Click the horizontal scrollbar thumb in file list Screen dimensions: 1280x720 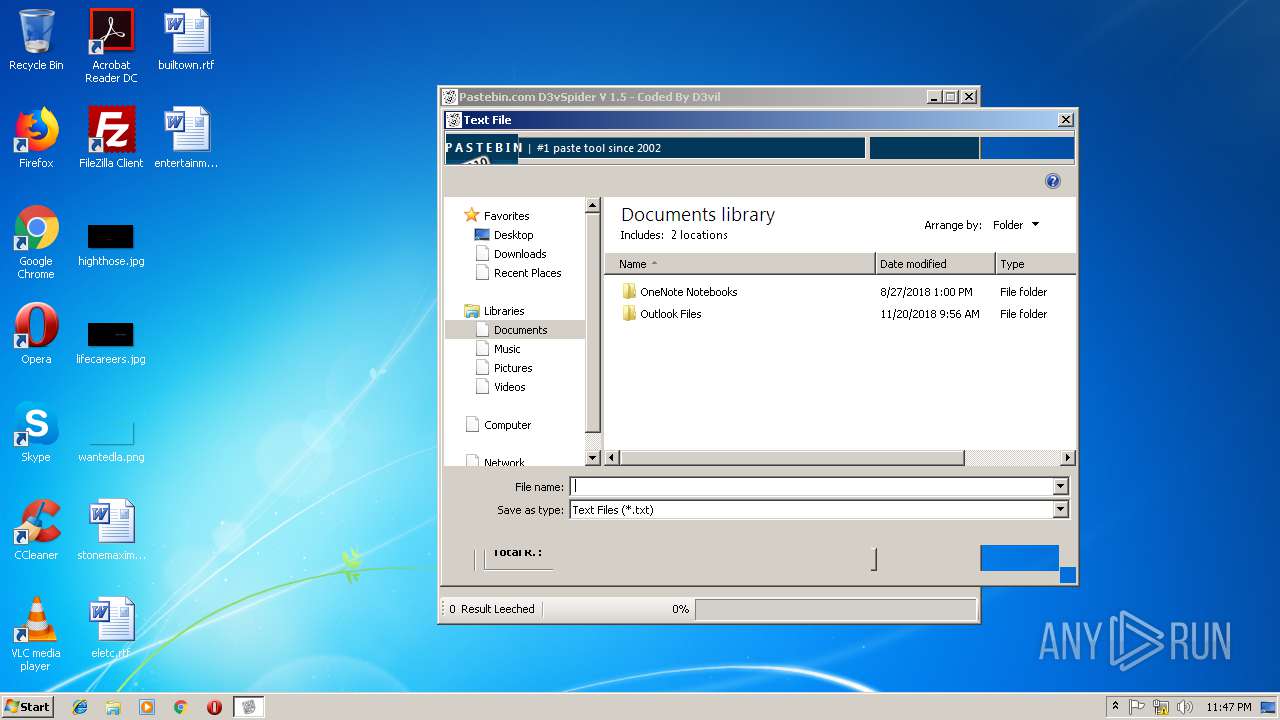pyautogui.click(x=792, y=458)
